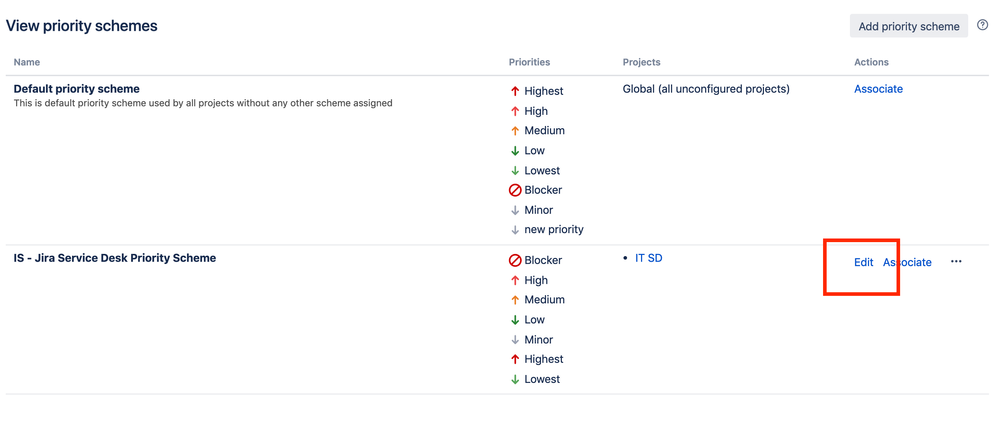Open the three-dot more actions menu
The height and width of the screenshot is (429, 999).
click(956, 261)
